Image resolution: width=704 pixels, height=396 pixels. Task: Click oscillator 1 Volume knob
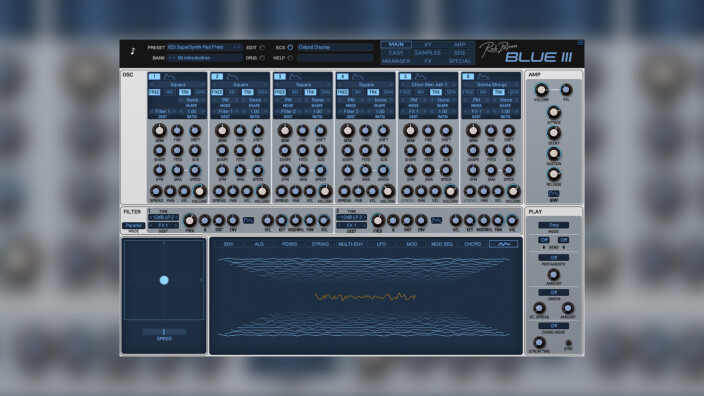pyautogui.click(x=199, y=191)
